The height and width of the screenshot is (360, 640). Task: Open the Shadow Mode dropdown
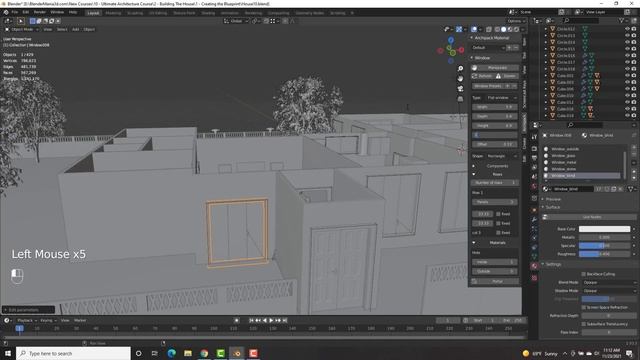[x=609, y=291]
